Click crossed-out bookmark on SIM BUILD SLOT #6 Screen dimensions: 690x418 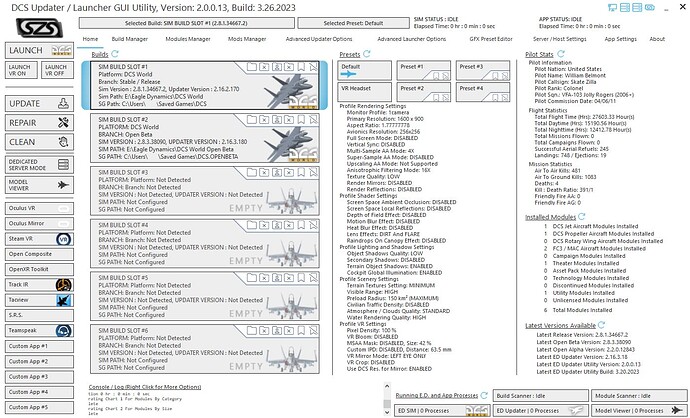coord(313,330)
